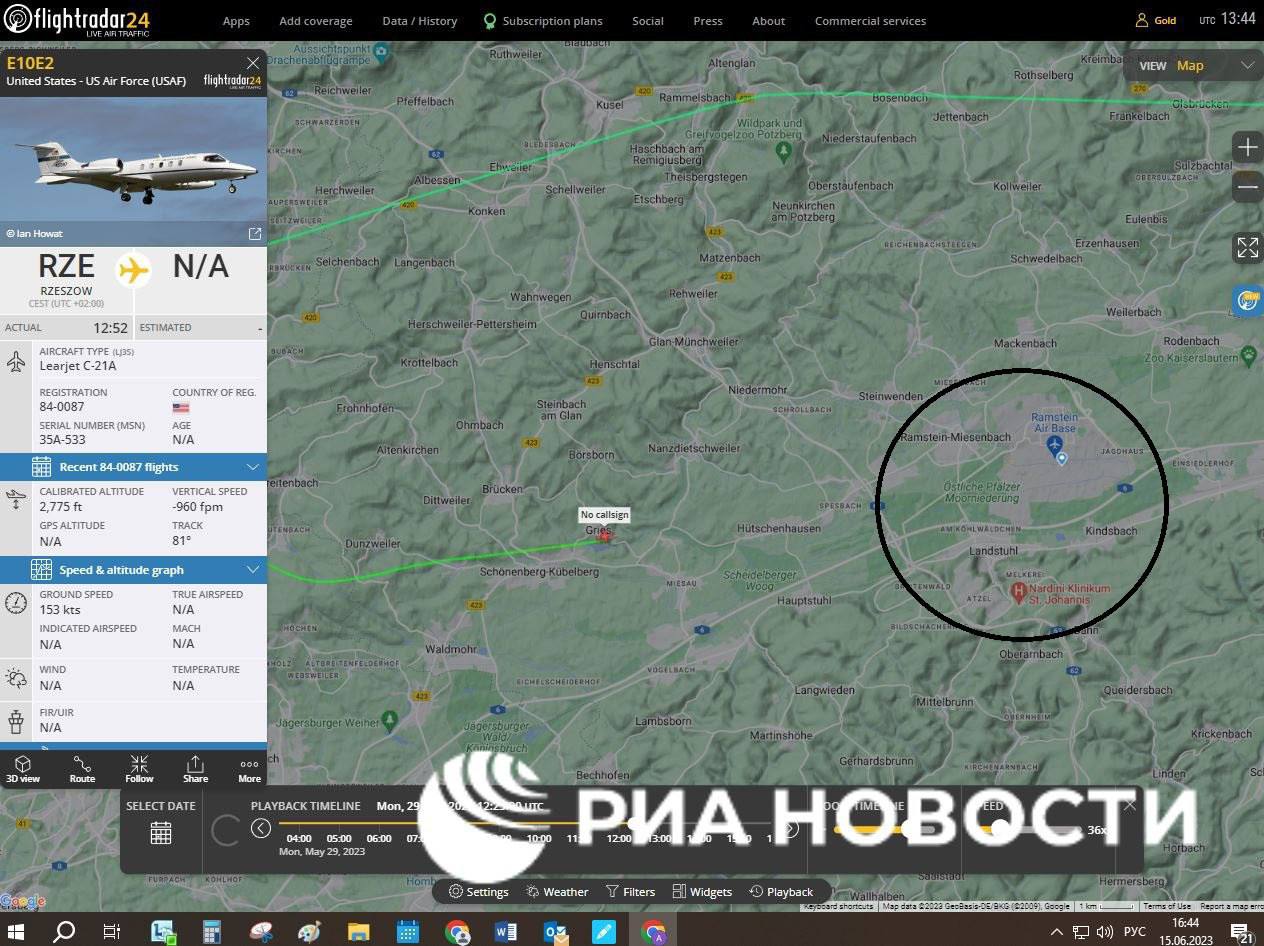Follow the selected aircraft
Image resolution: width=1264 pixels, height=946 pixels.
[x=139, y=769]
